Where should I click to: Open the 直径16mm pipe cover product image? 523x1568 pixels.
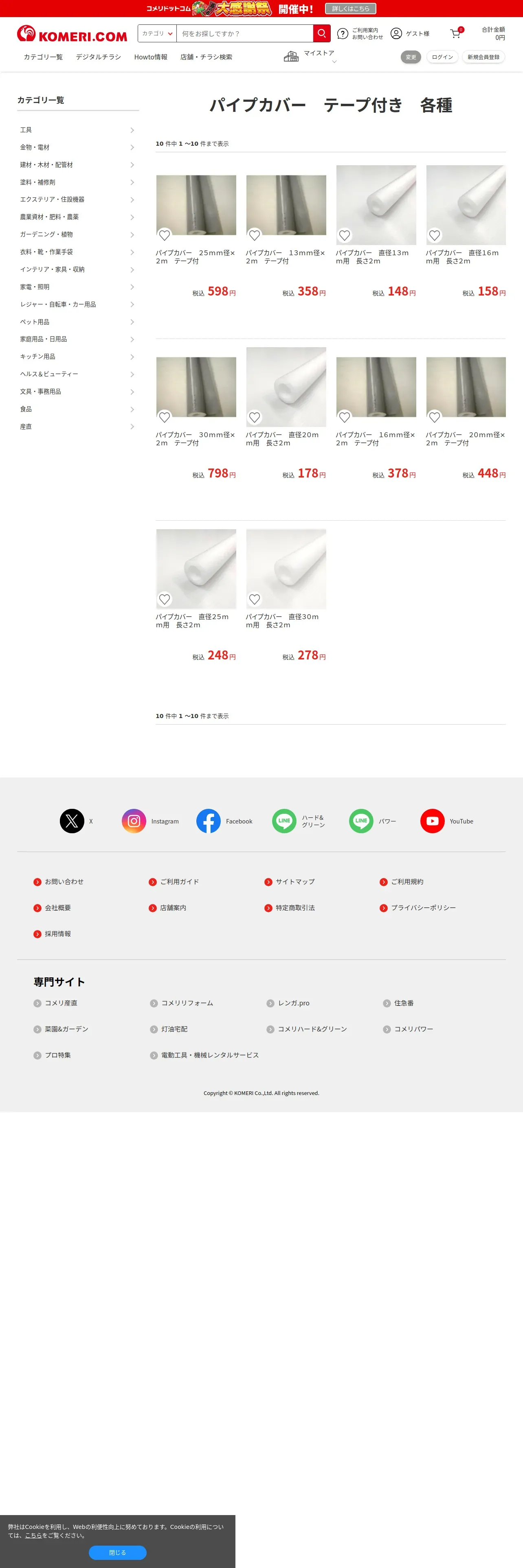pyautogui.click(x=466, y=205)
